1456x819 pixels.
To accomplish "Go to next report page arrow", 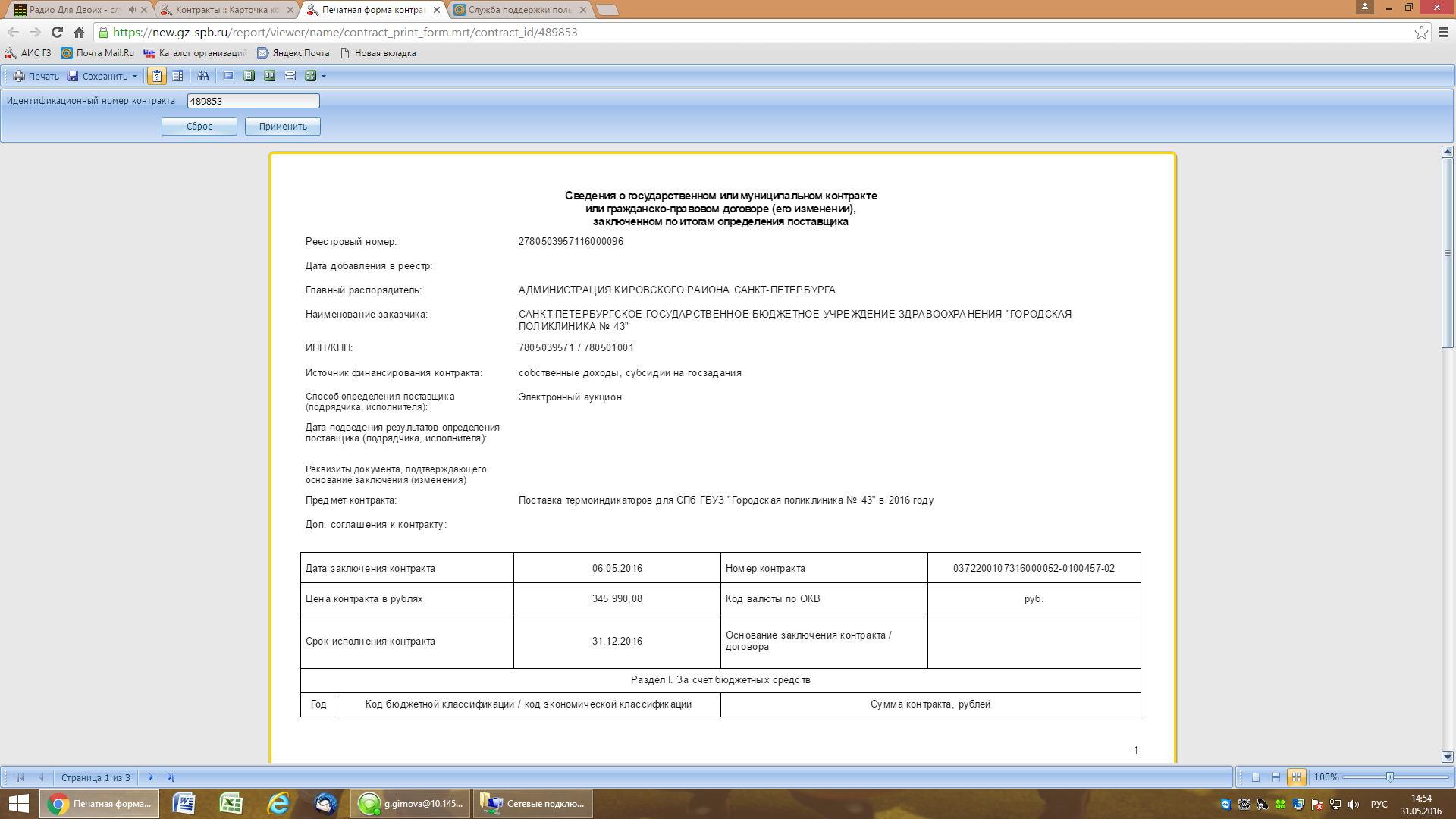I will click(150, 777).
